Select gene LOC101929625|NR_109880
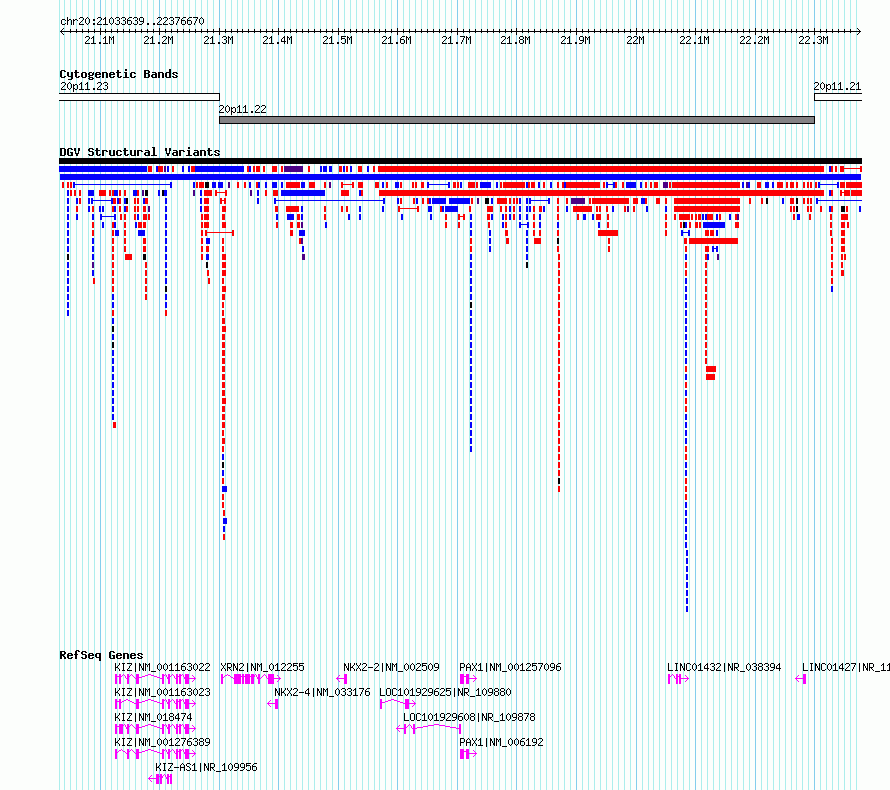 [x=445, y=692]
